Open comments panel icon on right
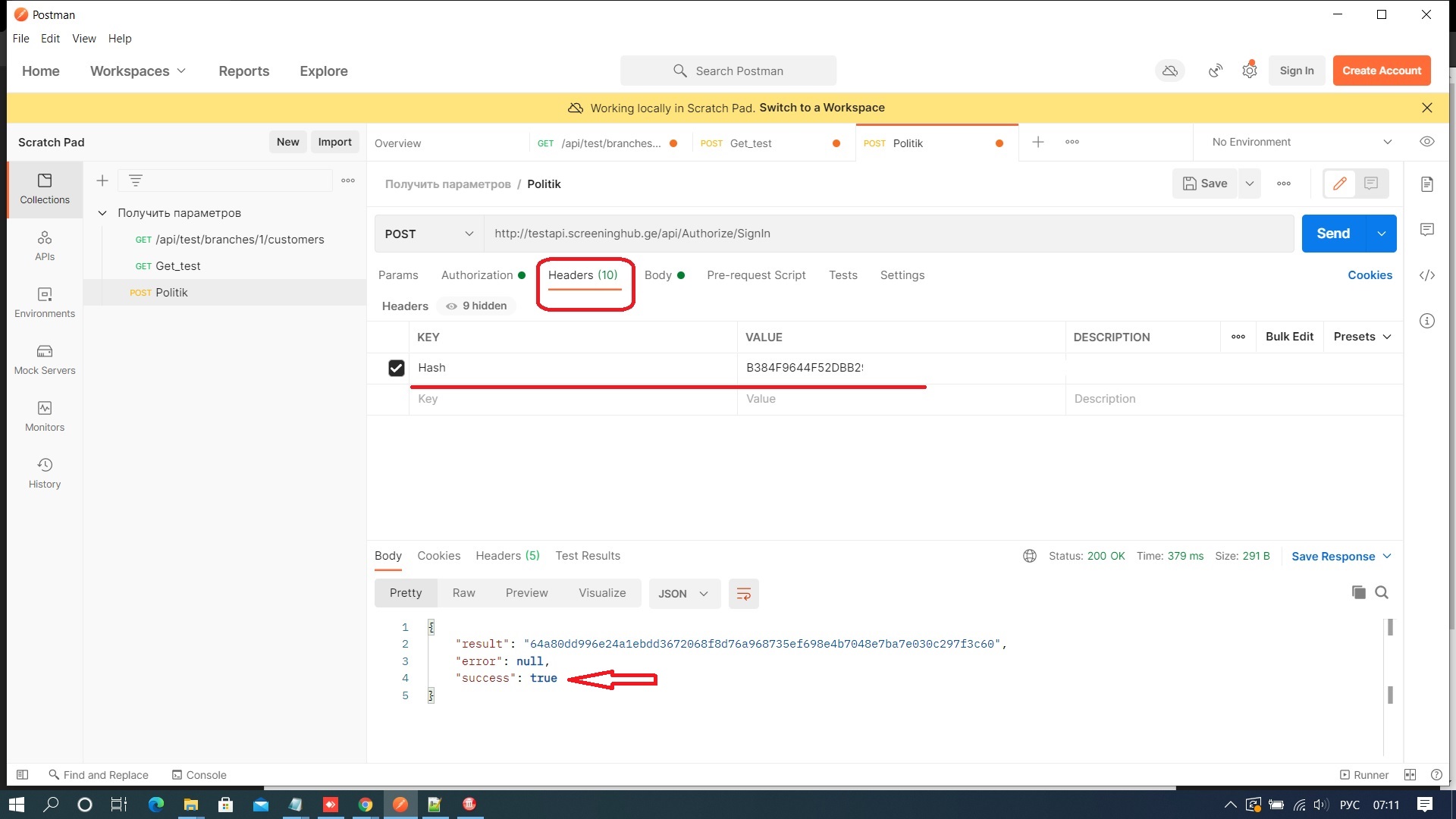 (1427, 230)
